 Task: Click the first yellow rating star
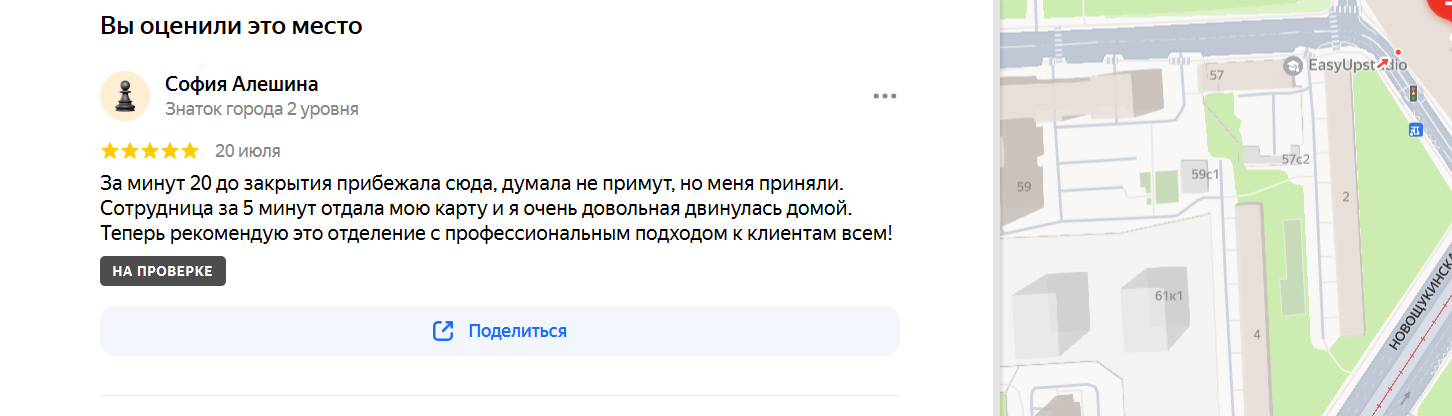coord(110,151)
